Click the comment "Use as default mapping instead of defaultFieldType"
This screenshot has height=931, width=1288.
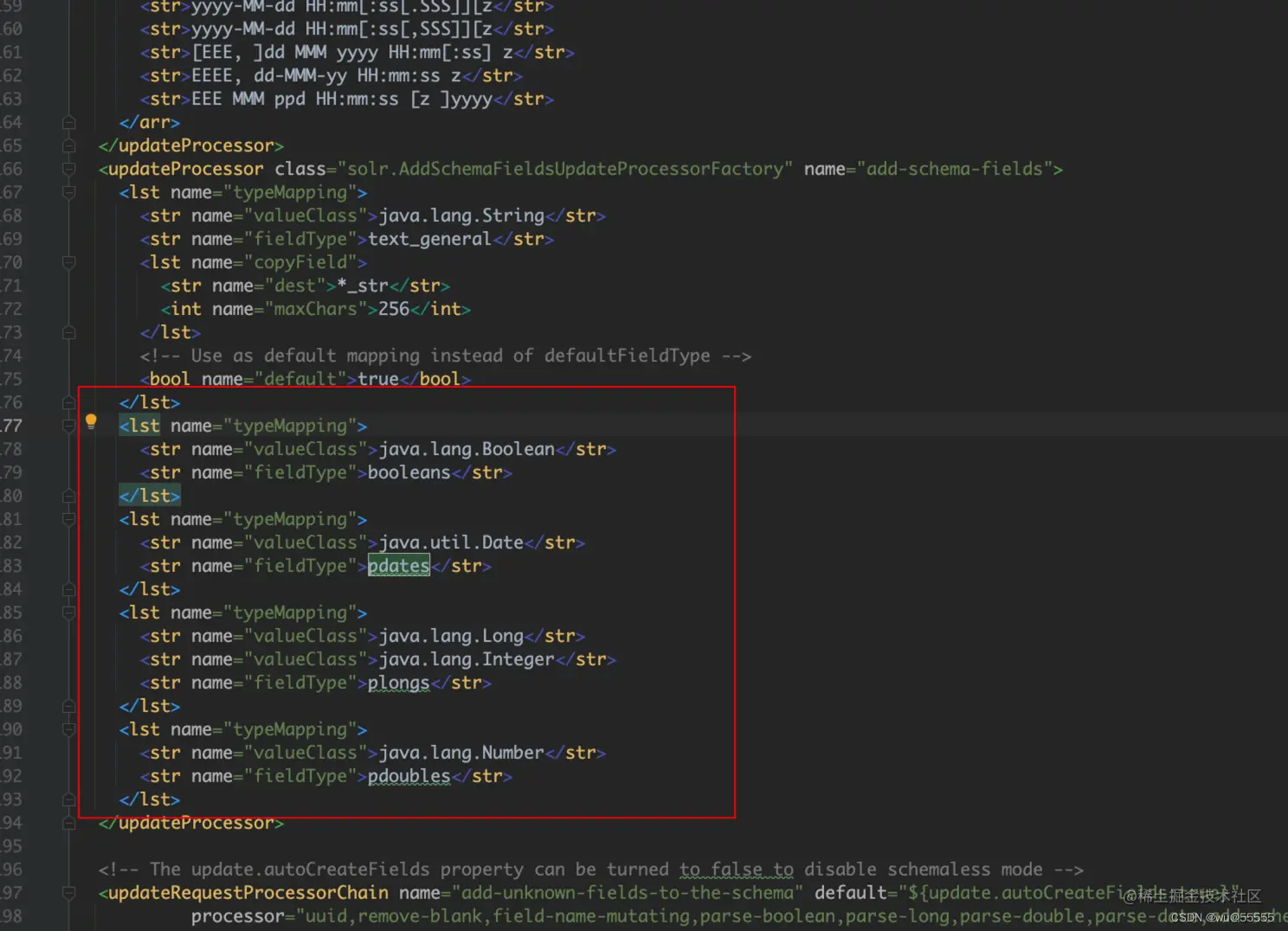446,356
